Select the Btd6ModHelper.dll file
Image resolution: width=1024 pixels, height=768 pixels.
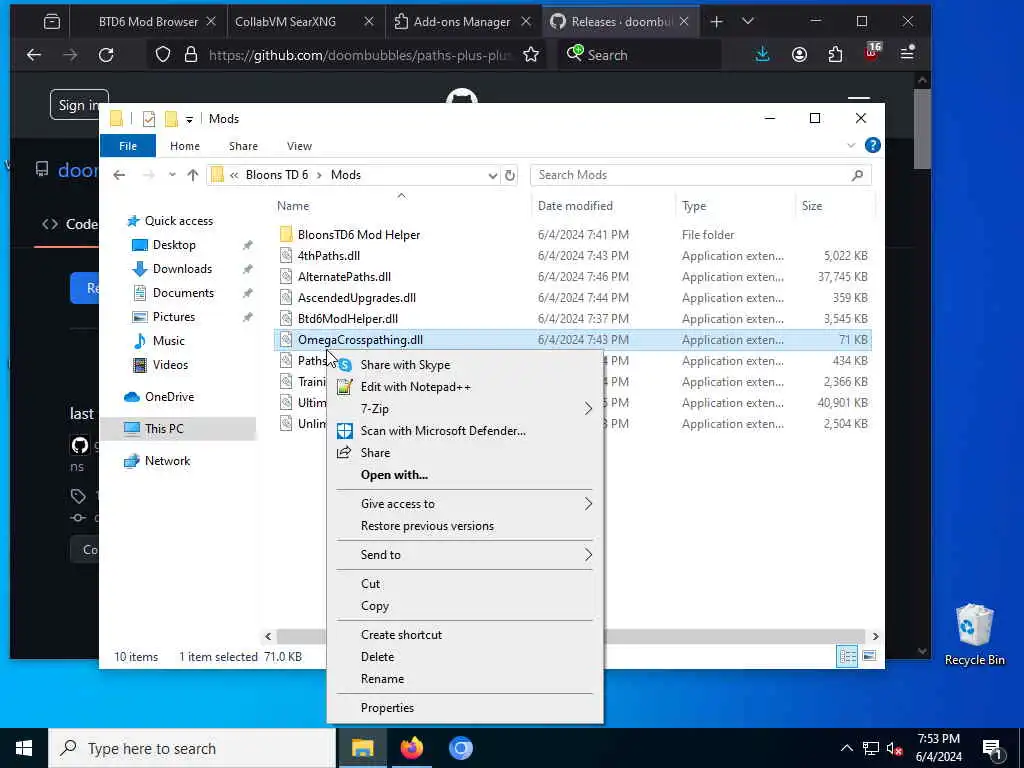tap(347, 319)
